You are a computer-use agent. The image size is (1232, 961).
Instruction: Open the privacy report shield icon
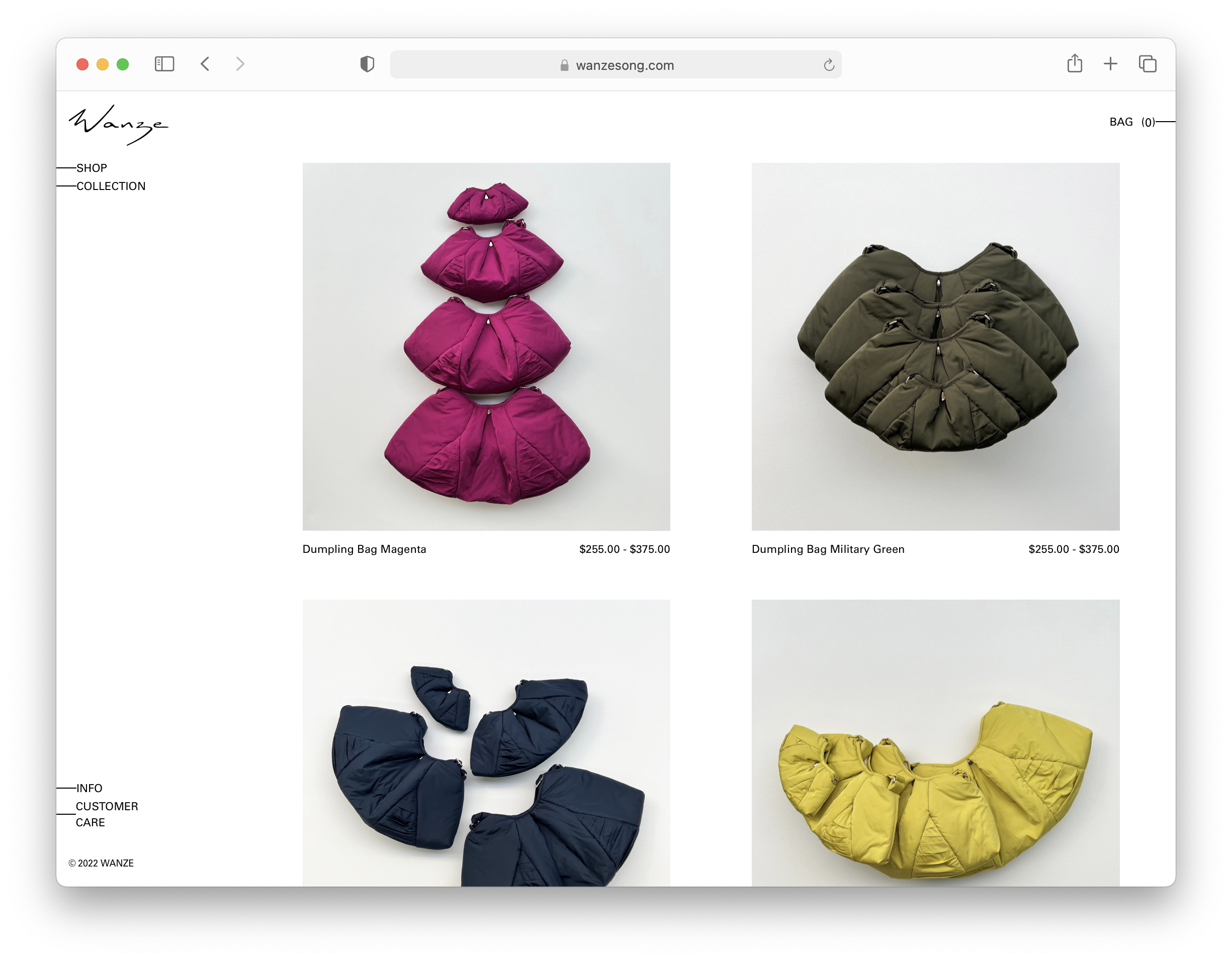pos(367,64)
